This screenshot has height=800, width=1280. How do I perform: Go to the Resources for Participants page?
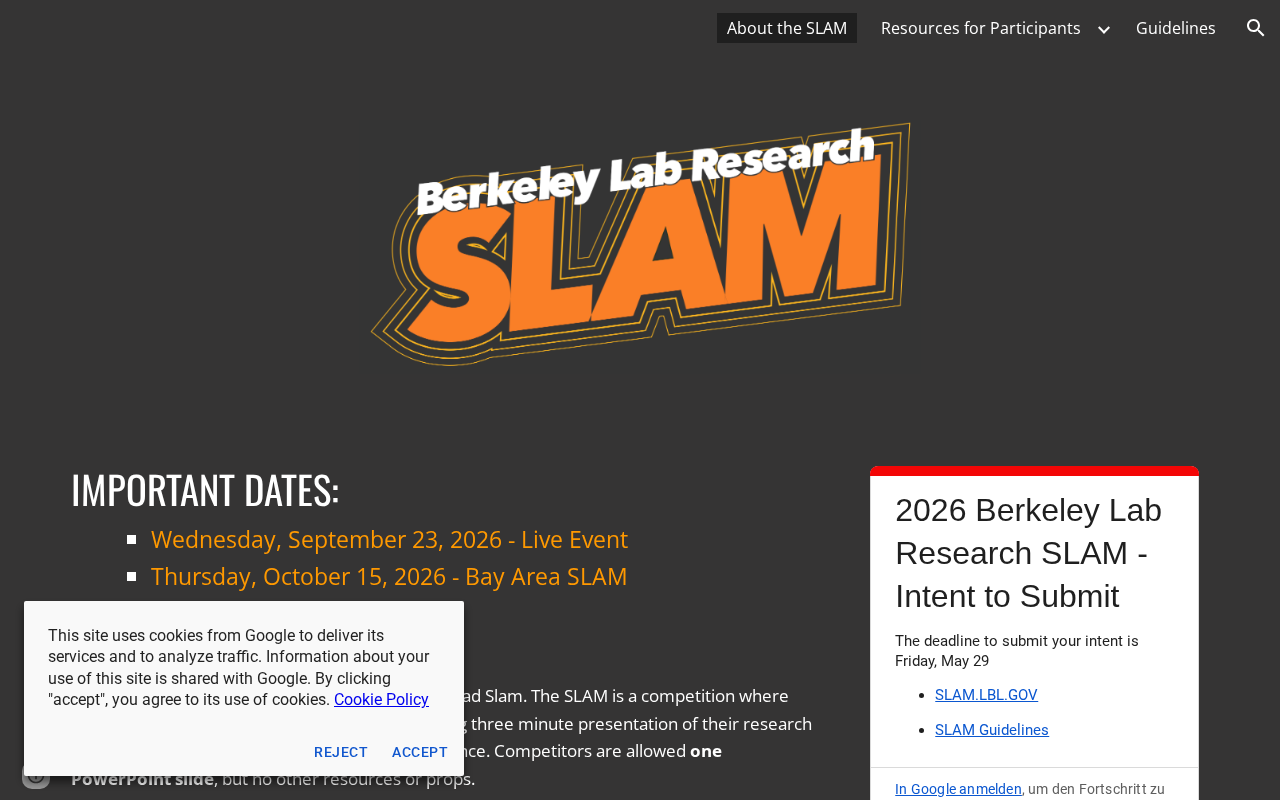click(x=980, y=28)
